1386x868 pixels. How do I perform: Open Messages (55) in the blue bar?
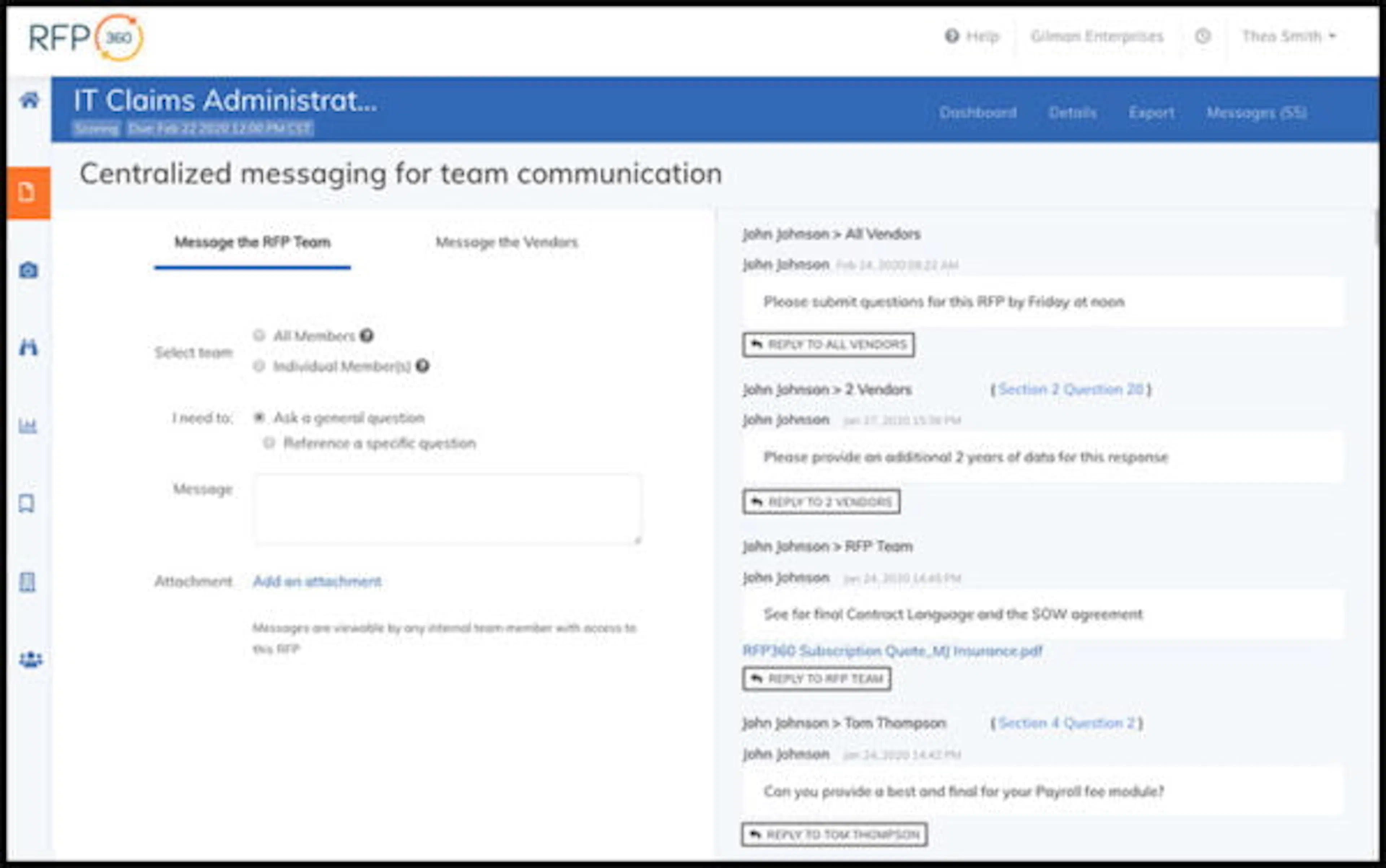[1256, 113]
